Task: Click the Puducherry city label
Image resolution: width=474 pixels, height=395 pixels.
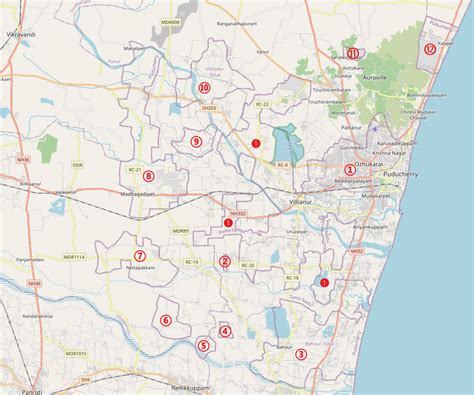Action: (401, 174)
